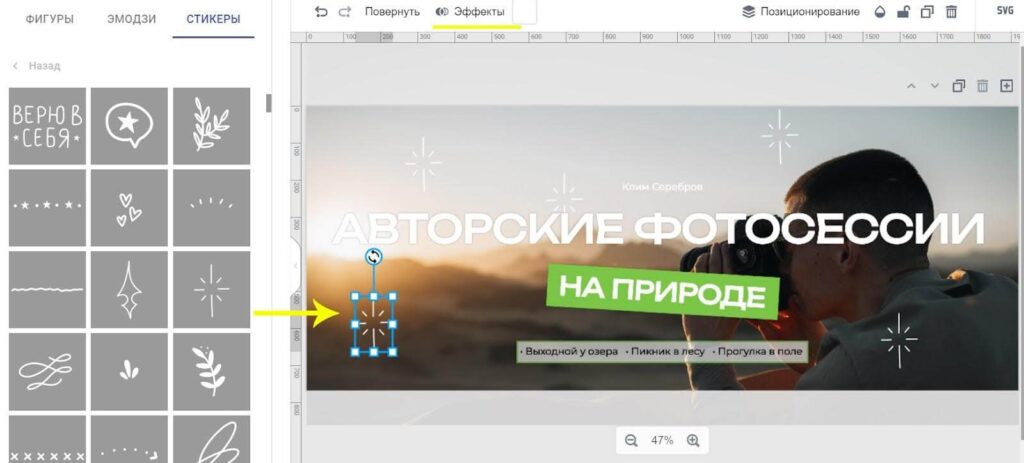Switch to the ФИГУРЫ tab
The height and width of the screenshot is (463, 1024).
click(50, 19)
